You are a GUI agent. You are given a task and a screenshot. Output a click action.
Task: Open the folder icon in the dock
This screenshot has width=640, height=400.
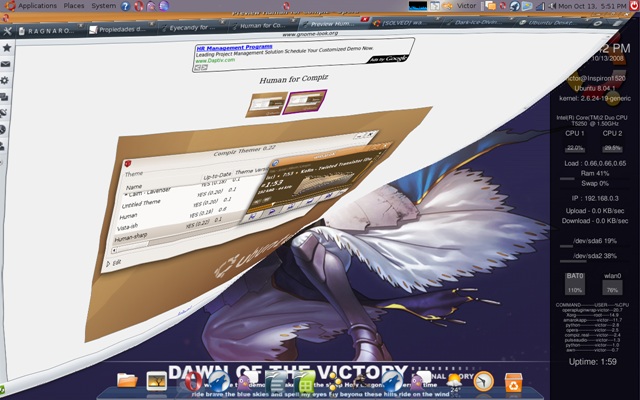click(127, 380)
